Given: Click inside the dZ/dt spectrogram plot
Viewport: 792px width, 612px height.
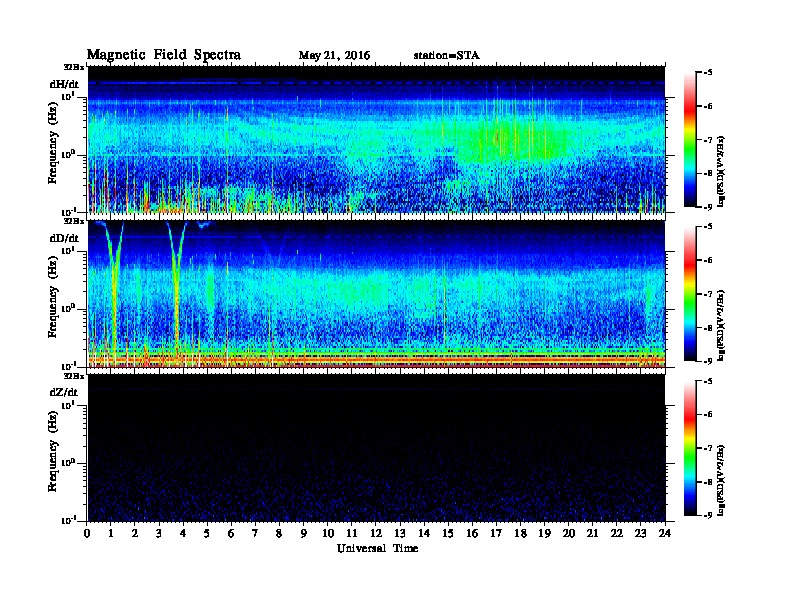Looking at the screenshot, I should [x=376, y=448].
